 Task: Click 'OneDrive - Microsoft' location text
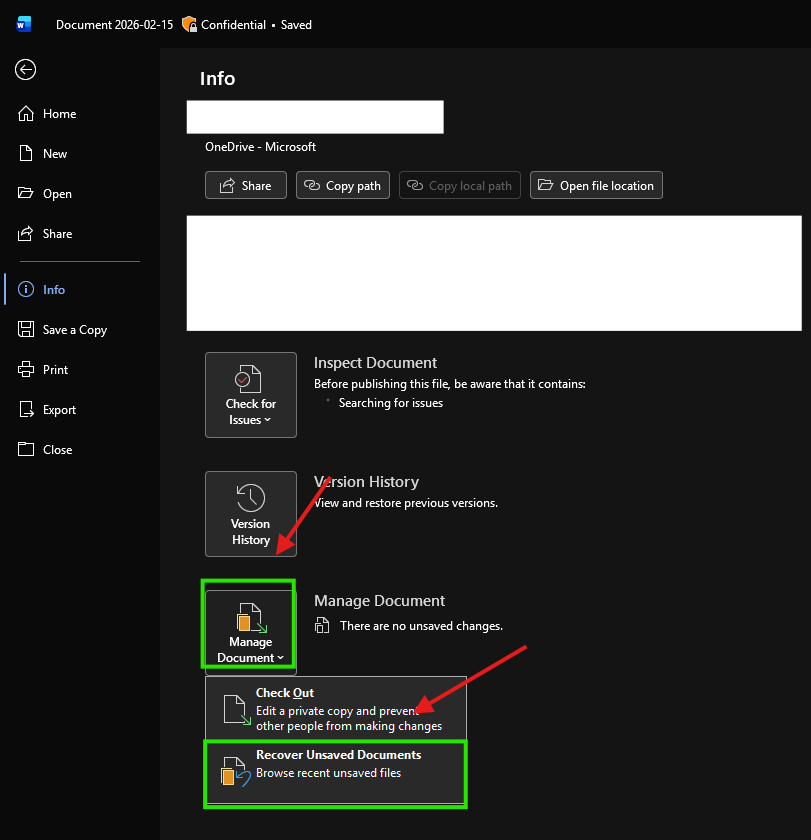[260, 147]
